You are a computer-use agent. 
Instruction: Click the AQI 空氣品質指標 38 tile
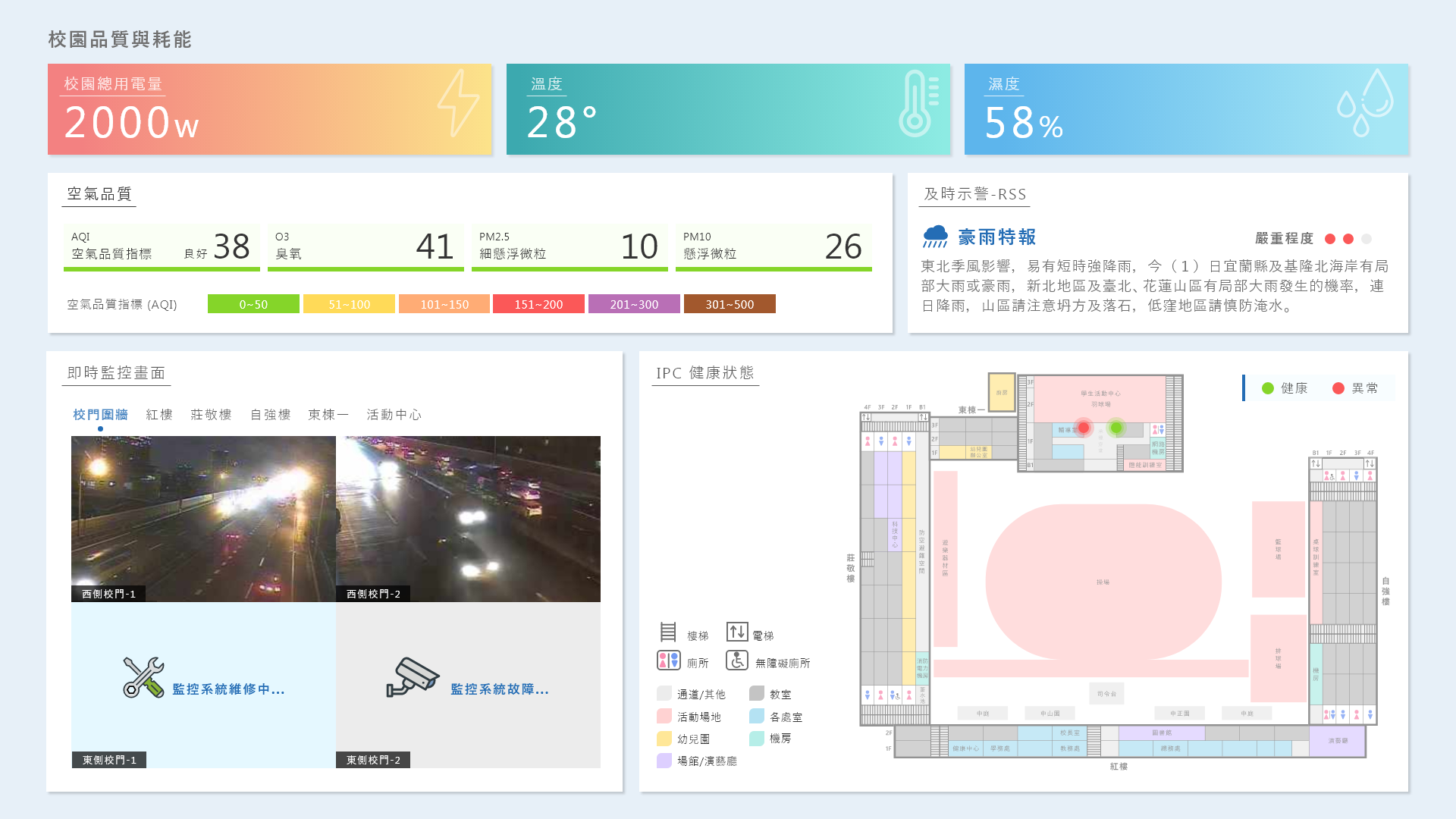pyautogui.click(x=162, y=247)
